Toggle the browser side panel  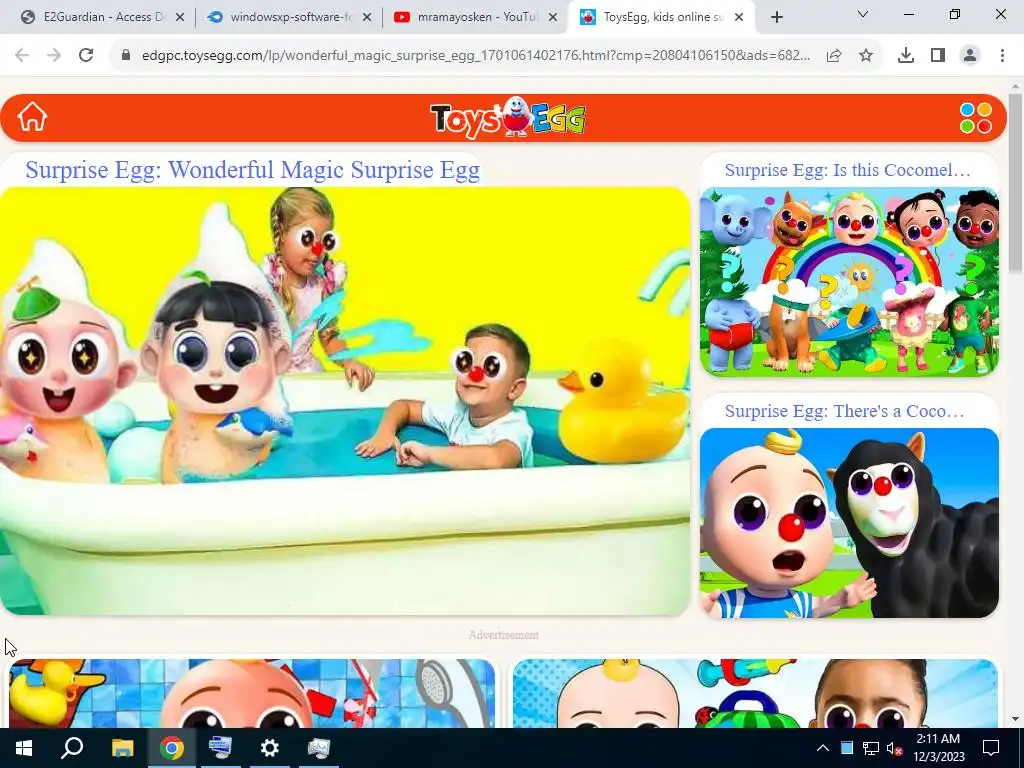(x=938, y=56)
